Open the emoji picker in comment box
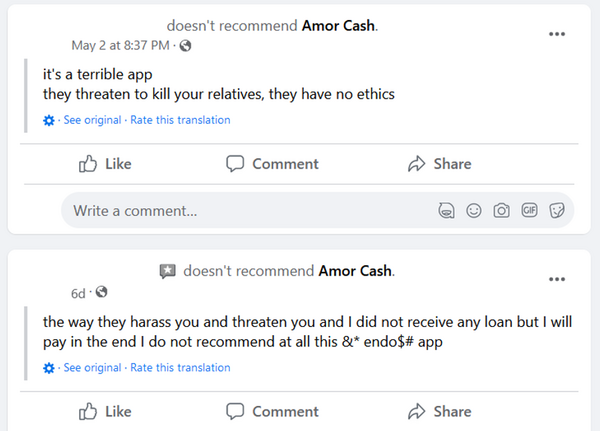 pos(474,211)
